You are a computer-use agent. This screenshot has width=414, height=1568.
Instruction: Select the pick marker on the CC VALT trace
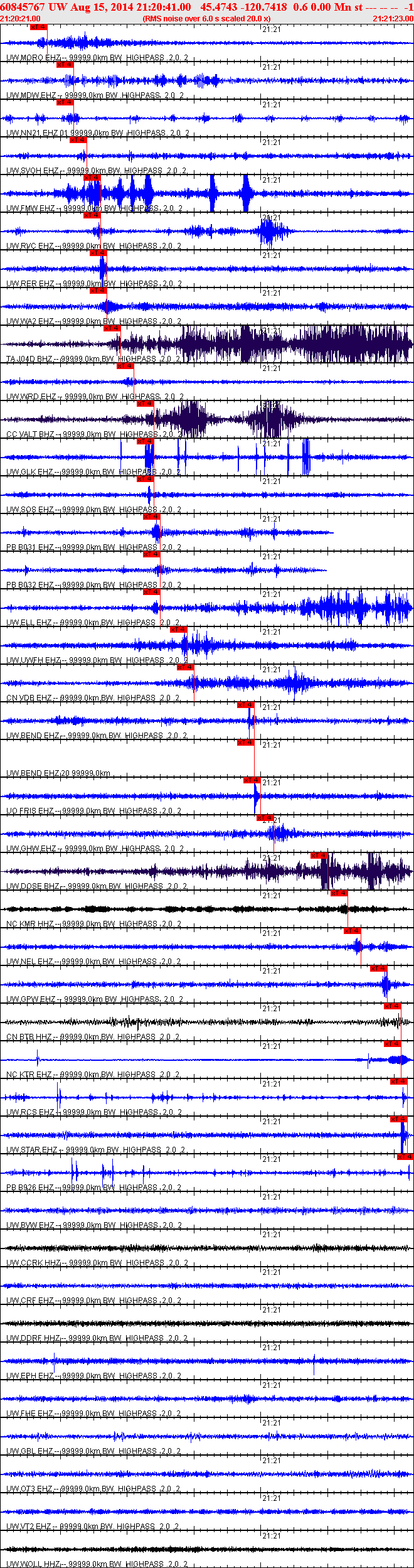(145, 404)
